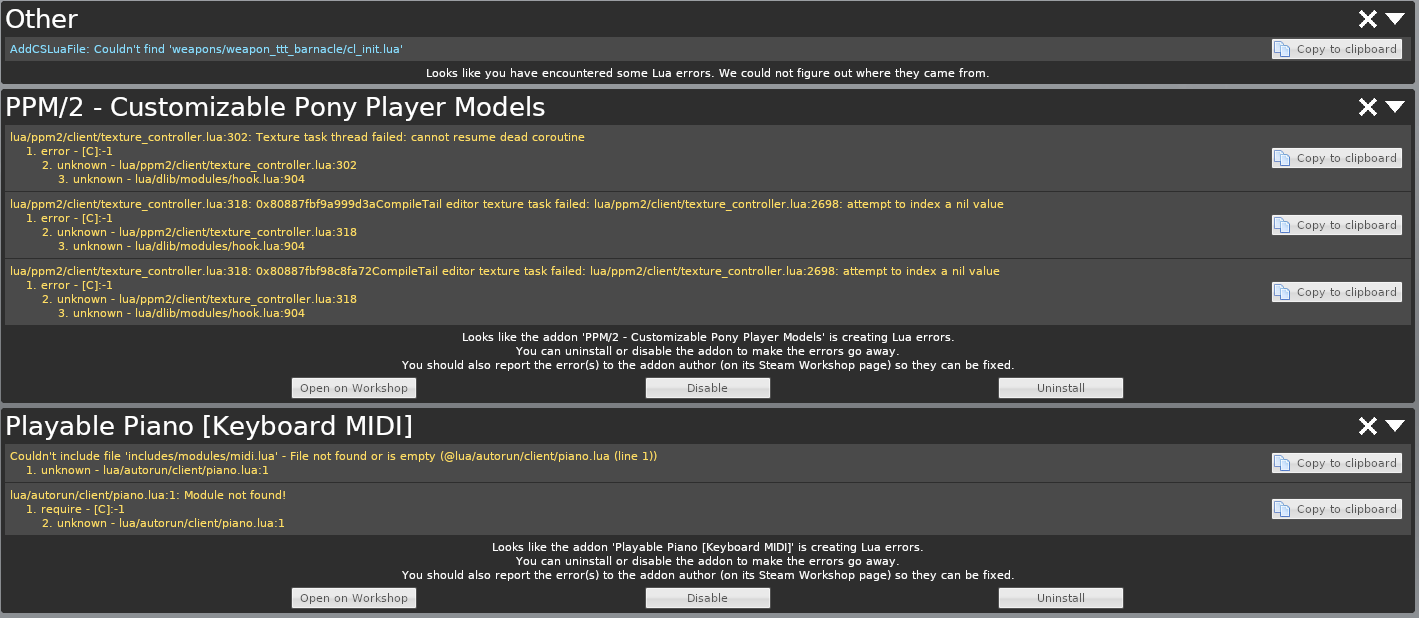Select the 'Couldn't include file' midi.lua error line
Image resolution: width=1419 pixels, height=618 pixels.
pyautogui.click(x=333, y=456)
